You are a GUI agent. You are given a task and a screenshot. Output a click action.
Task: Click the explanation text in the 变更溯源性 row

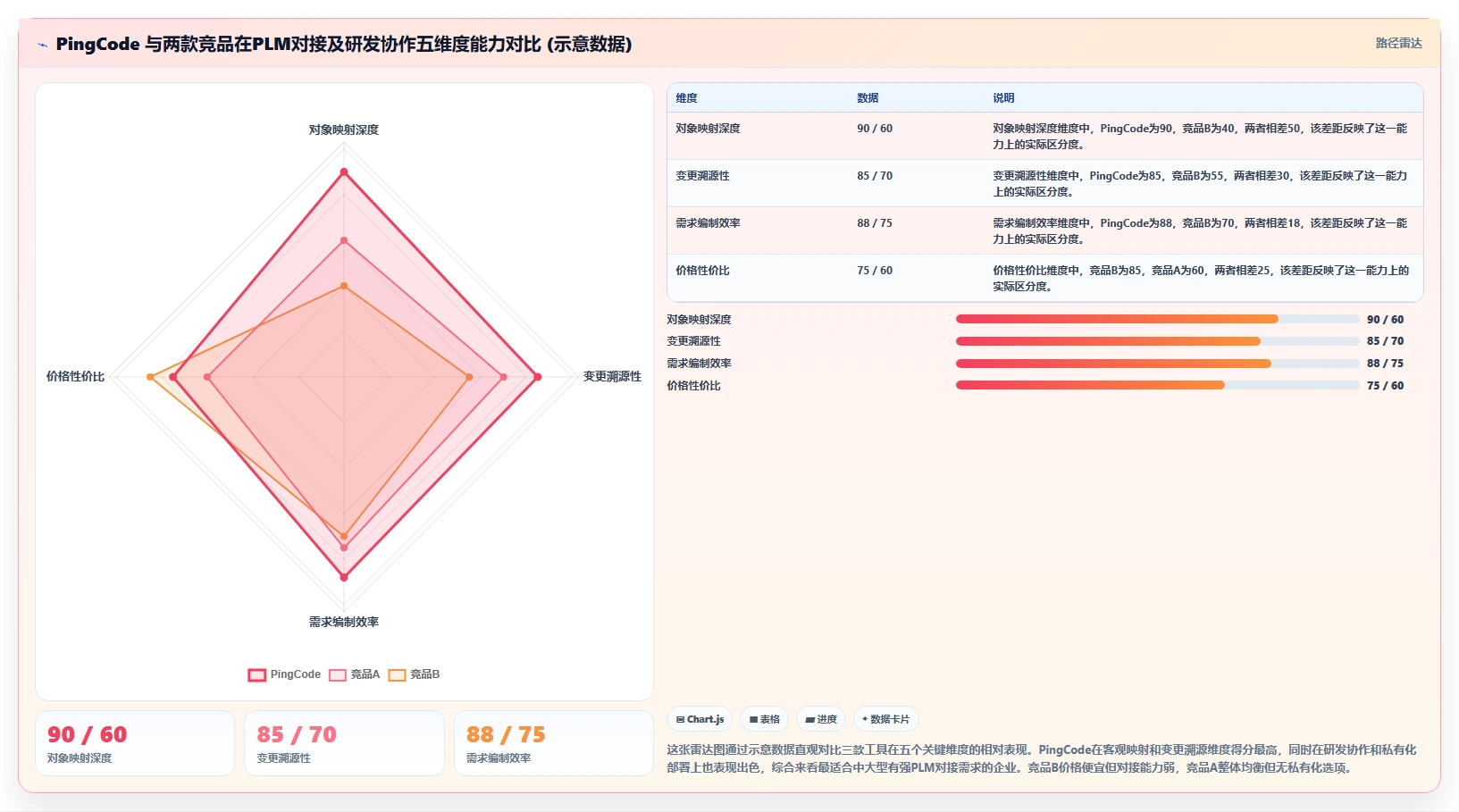coord(1200,184)
